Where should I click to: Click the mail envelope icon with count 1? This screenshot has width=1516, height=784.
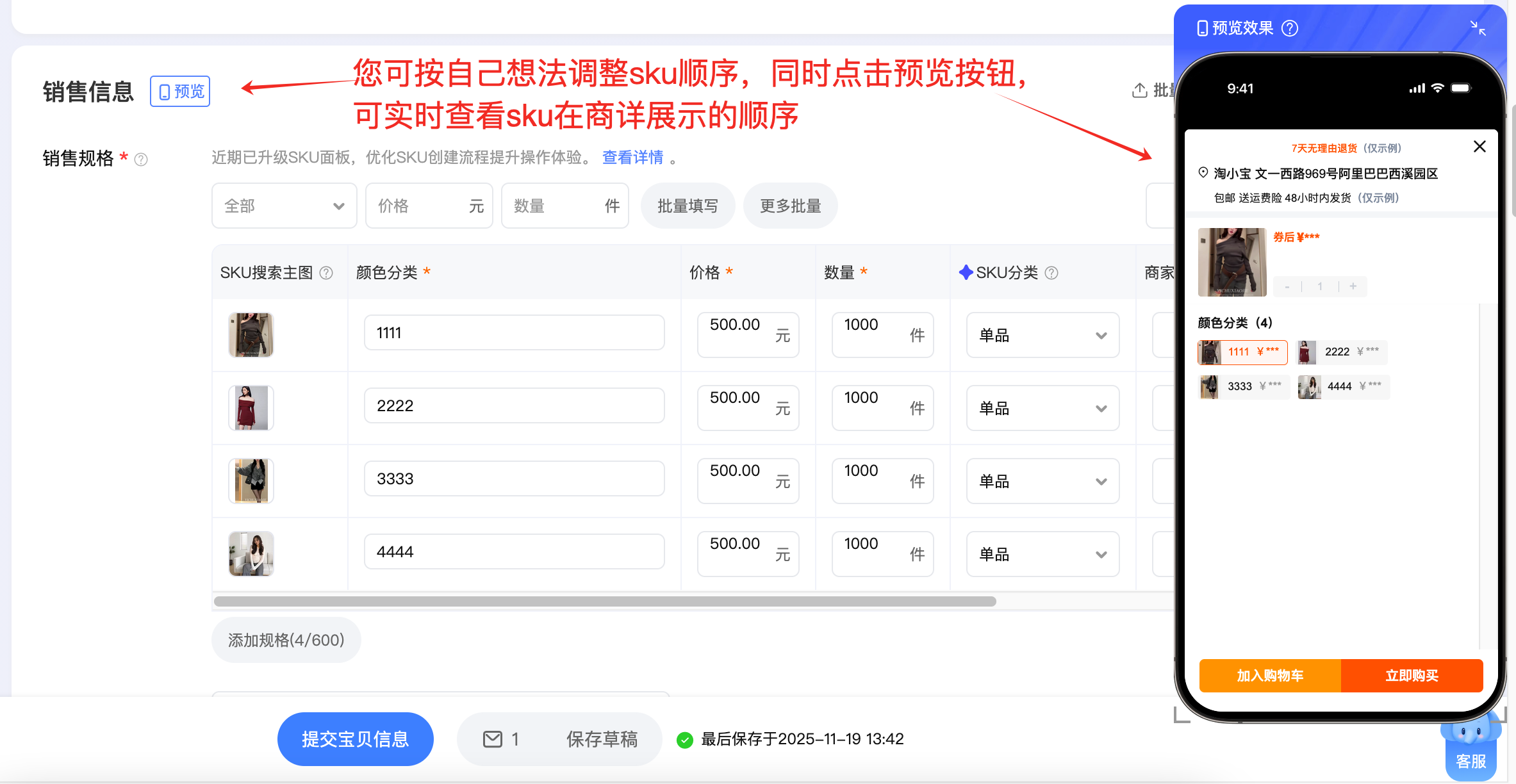point(492,739)
